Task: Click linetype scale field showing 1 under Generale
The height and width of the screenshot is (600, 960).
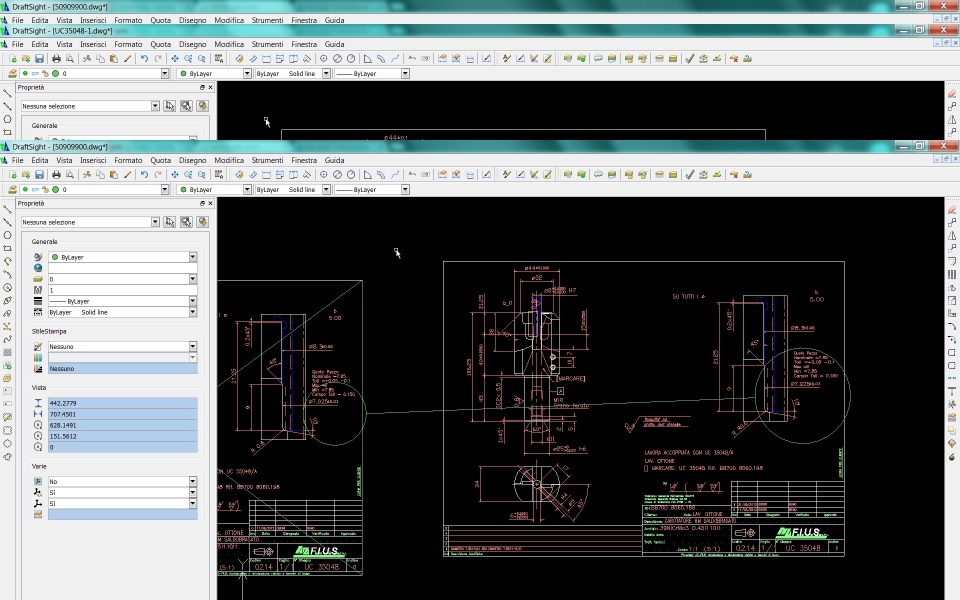Action: [x=122, y=290]
